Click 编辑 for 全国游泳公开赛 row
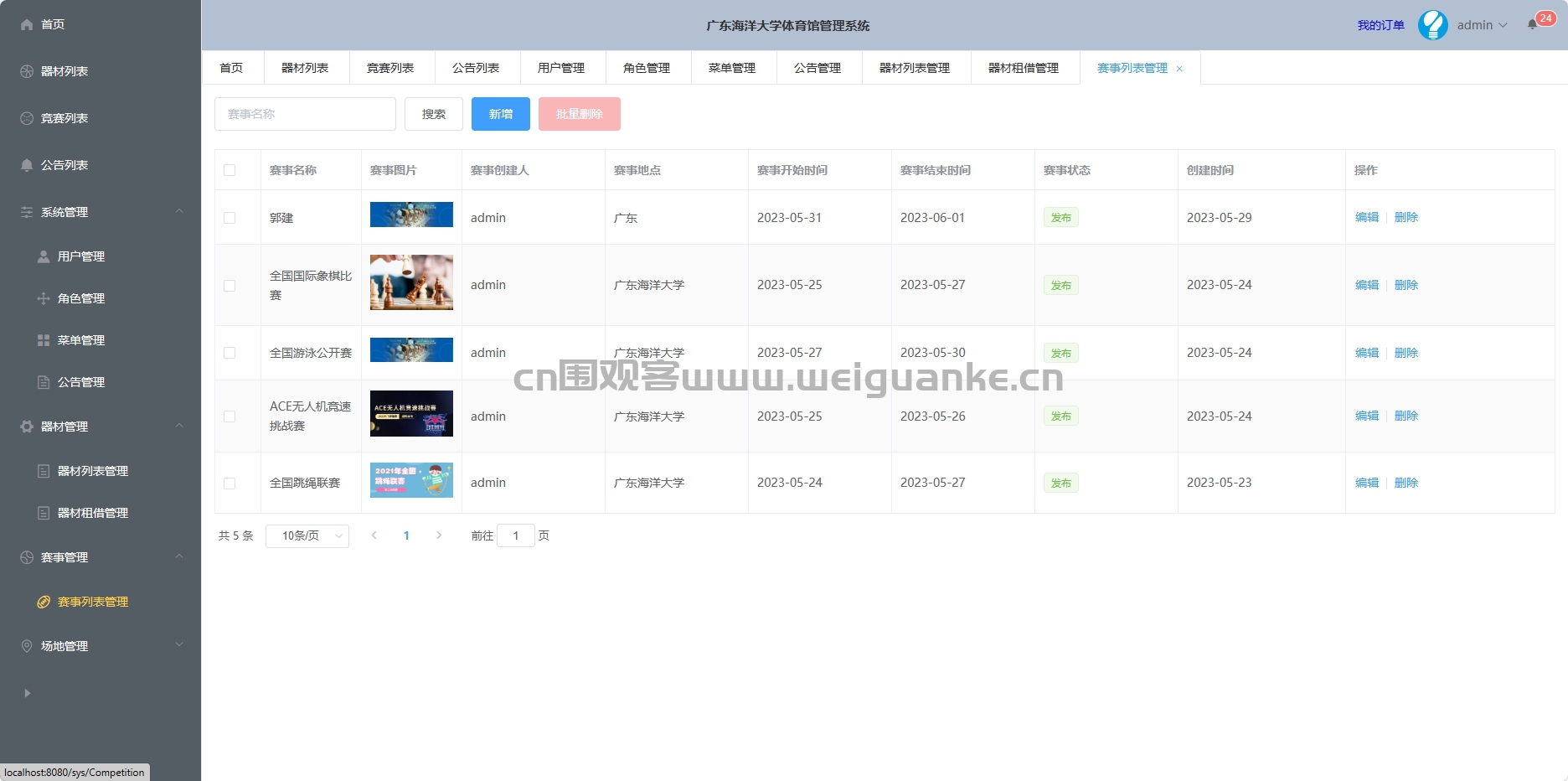1568x781 pixels. (1367, 353)
